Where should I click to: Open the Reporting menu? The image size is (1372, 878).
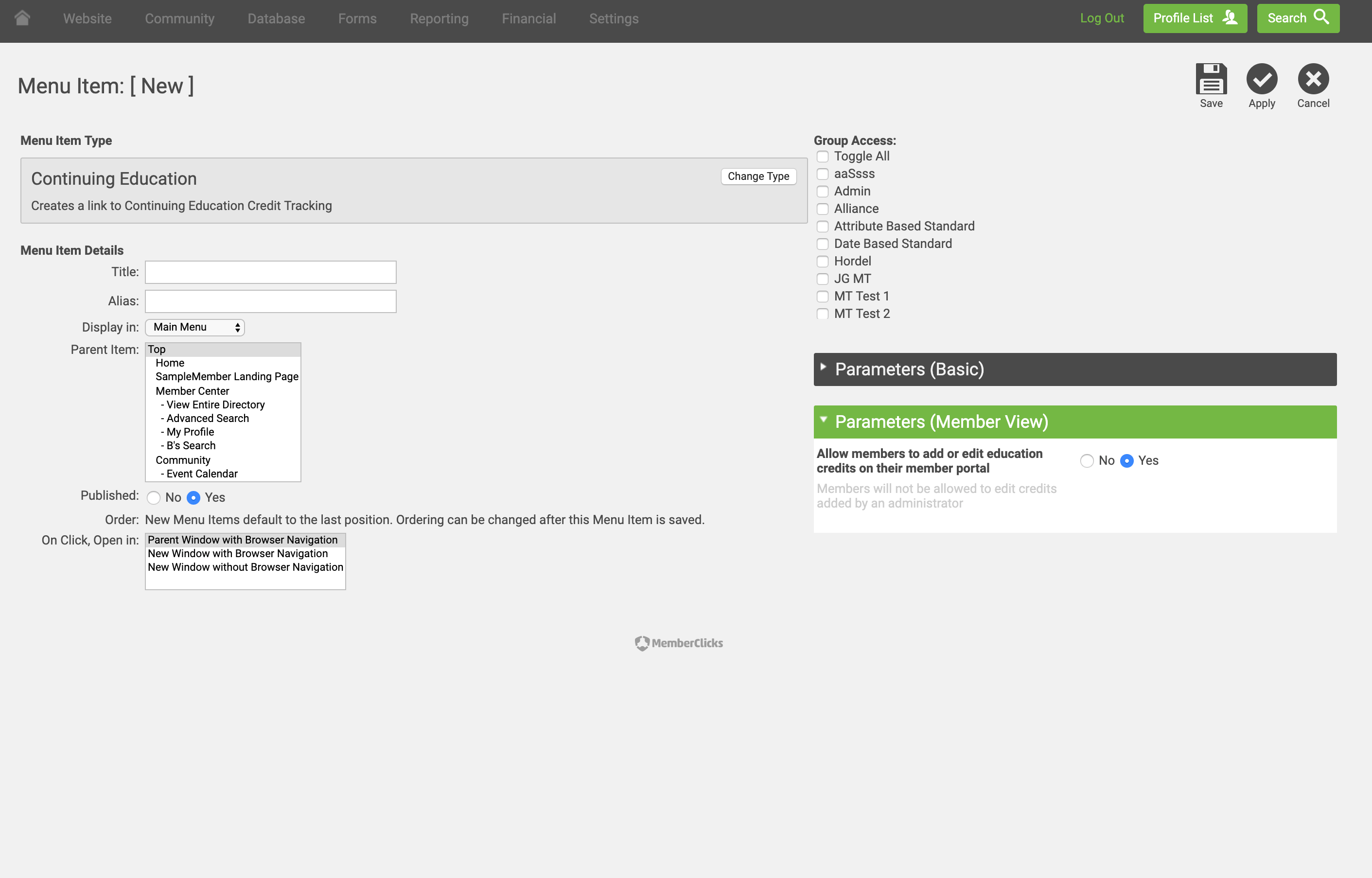[x=439, y=18]
